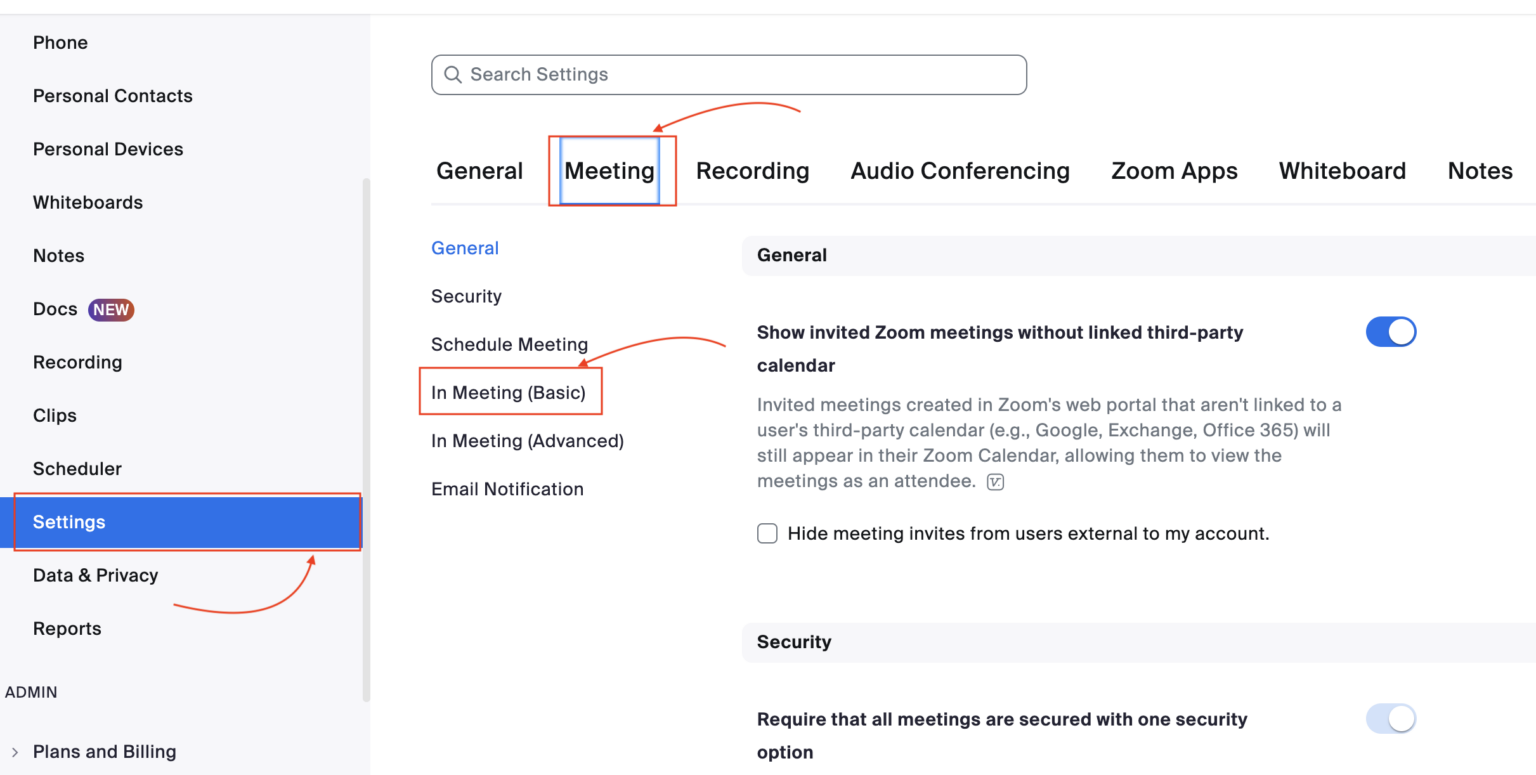The image size is (1536, 775).
Task: Click the small info icon after attendee text
Action: tap(995, 482)
